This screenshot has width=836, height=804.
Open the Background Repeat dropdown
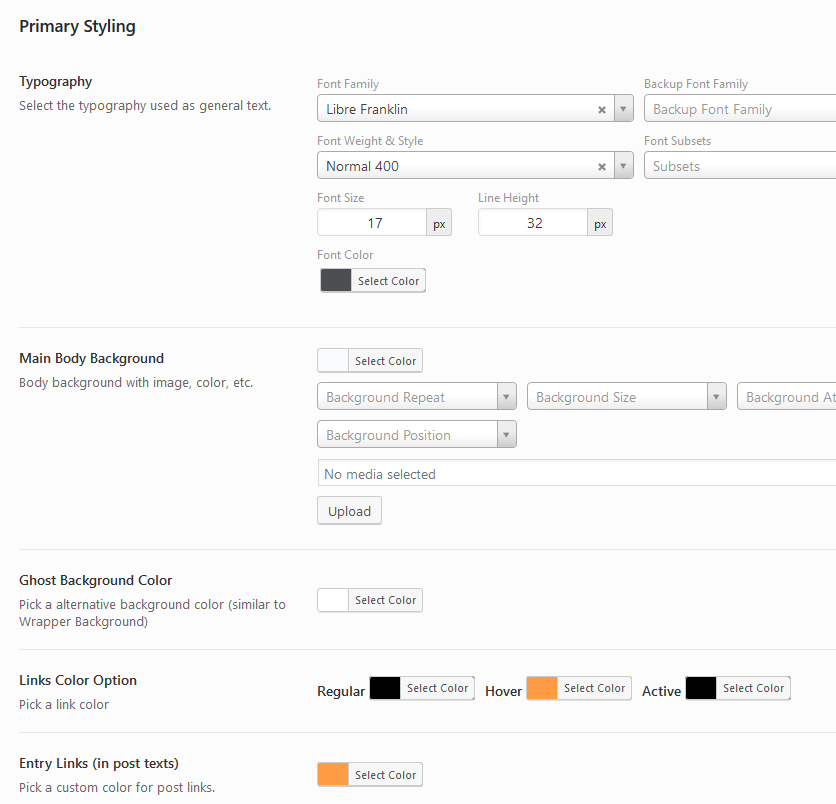(506, 397)
